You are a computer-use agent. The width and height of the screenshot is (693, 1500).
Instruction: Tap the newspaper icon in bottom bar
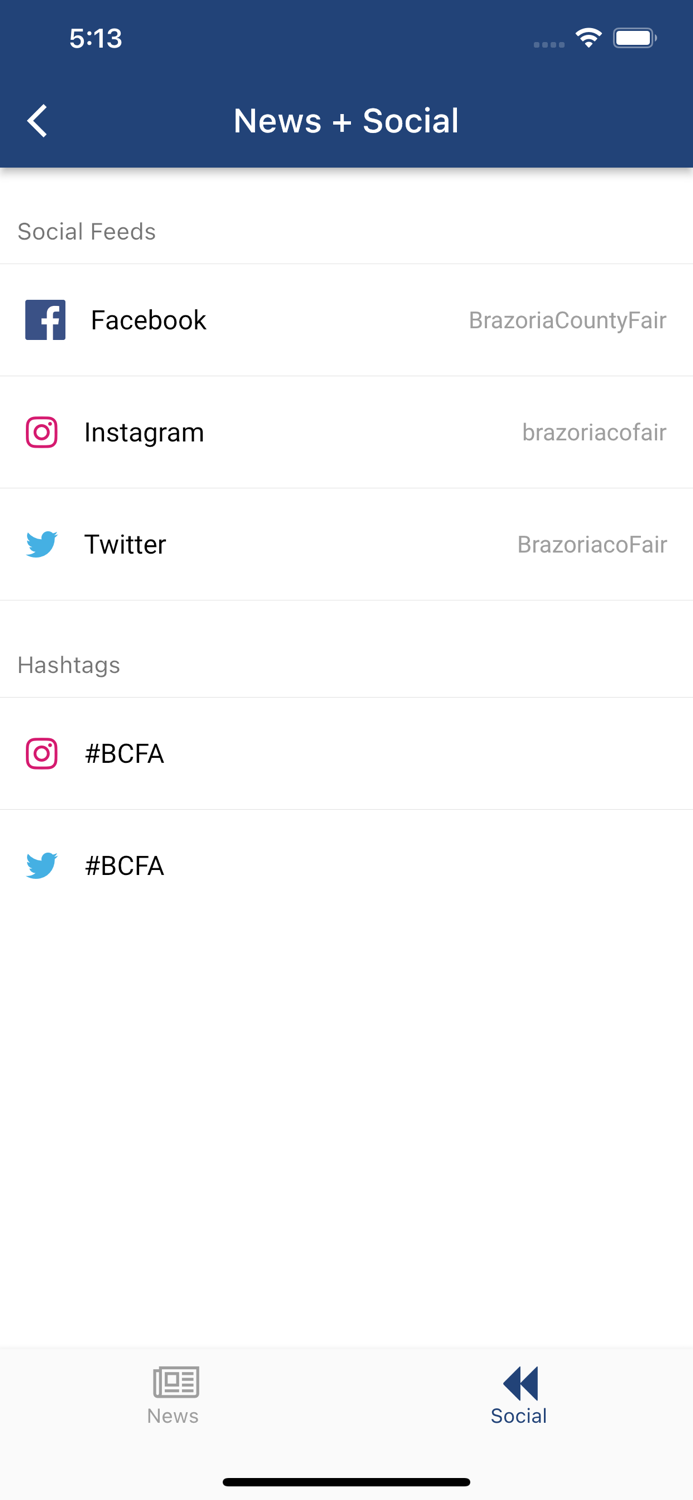coord(175,1382)
